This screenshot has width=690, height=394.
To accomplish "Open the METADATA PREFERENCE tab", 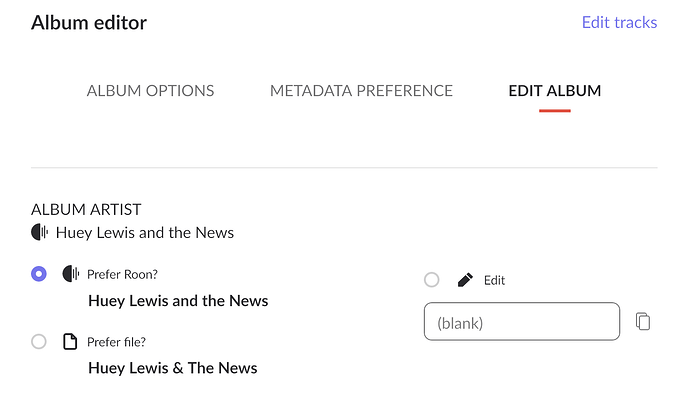I will pos(361,91).
